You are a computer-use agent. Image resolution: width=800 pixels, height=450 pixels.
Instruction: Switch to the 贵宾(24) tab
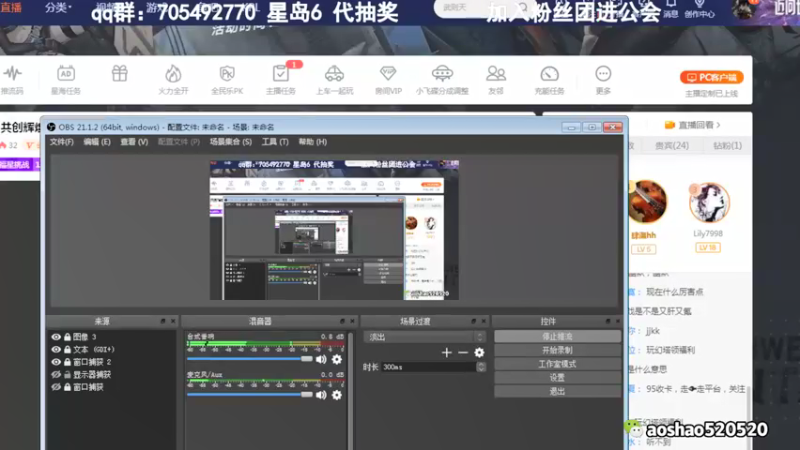[x=672, y=146]
